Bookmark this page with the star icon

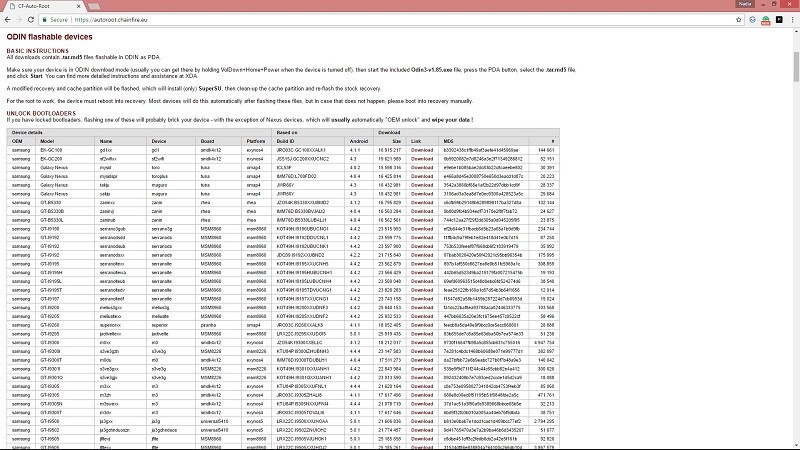738,20
